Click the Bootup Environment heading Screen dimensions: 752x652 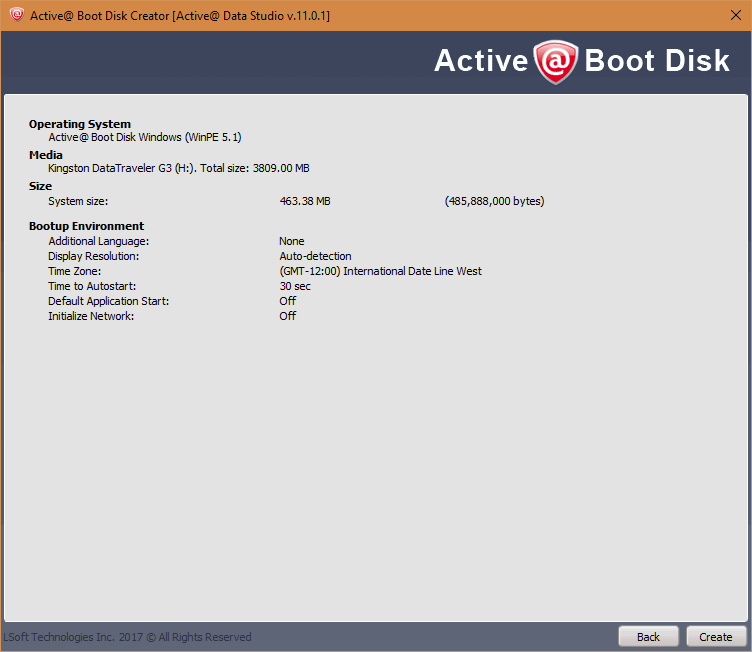tap(86, 226)
